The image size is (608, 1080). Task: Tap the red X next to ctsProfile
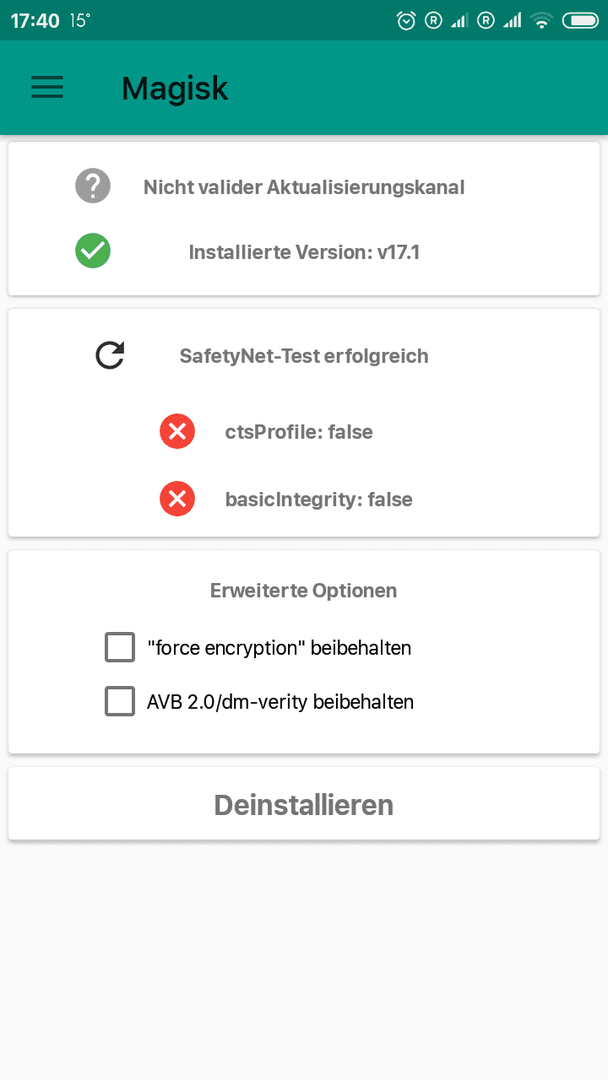tap(177, 432)
